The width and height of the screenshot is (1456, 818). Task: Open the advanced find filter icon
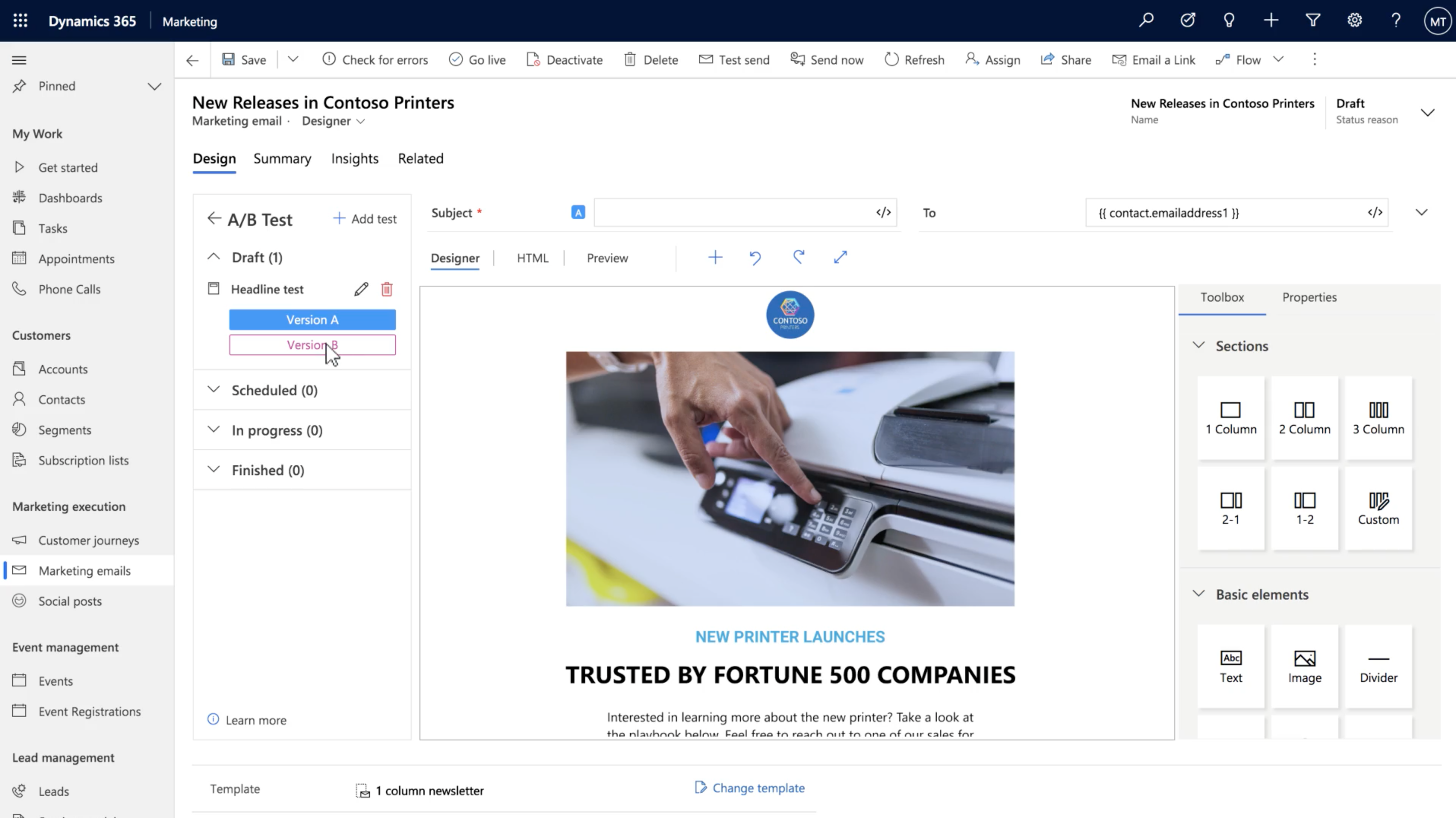[x=1313, y=20]
